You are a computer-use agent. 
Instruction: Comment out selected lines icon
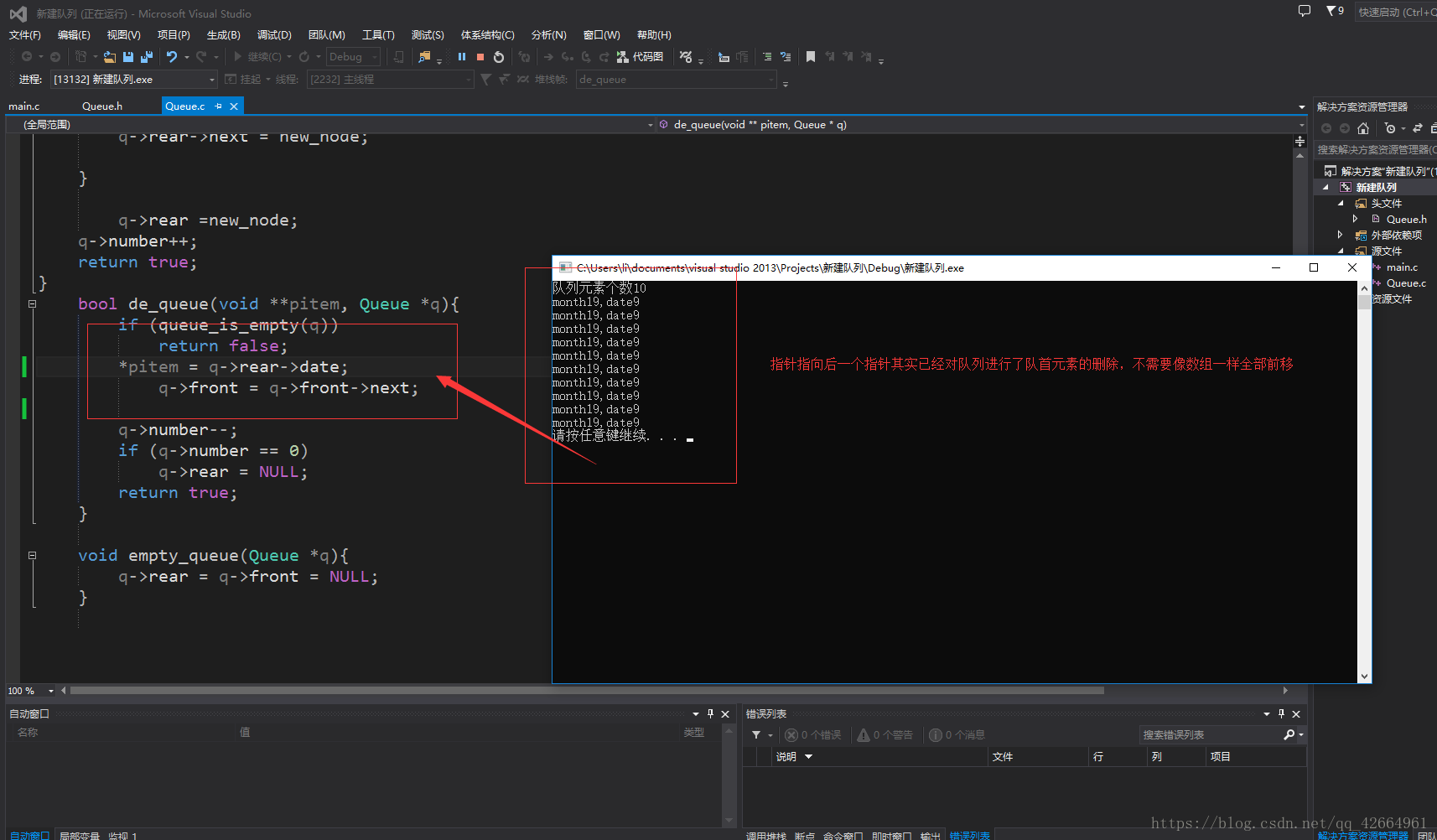pos(767,57)
